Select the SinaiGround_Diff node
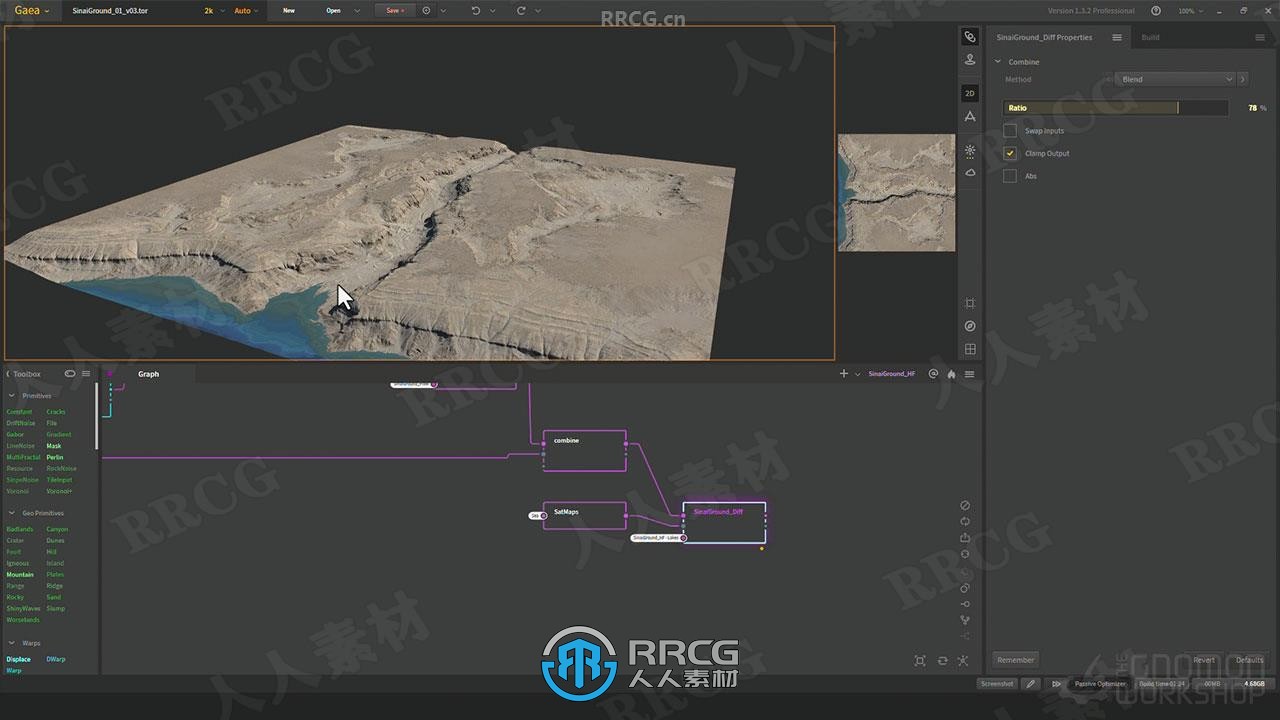Screen dimensions: 1280x720 pyautogui.click(x=725, y=523)
